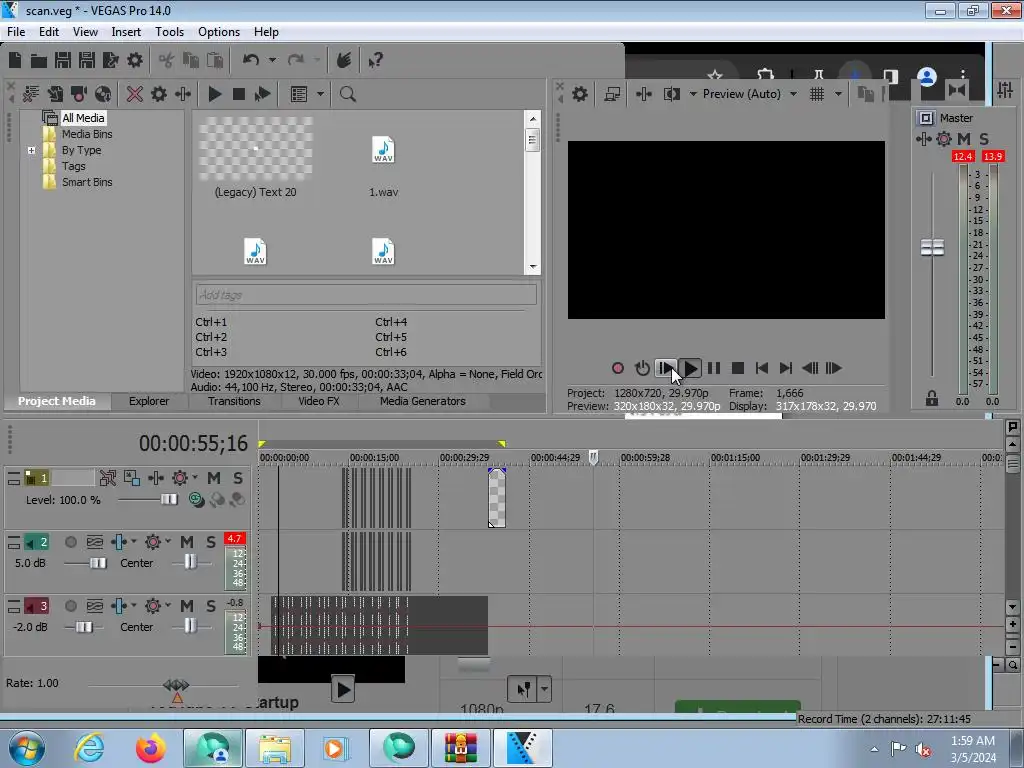The width and height of the screenshot is (1024, 768).
Task: Select (Legacy) Text 20 media thumbnail
Action: tap(255, 157)
